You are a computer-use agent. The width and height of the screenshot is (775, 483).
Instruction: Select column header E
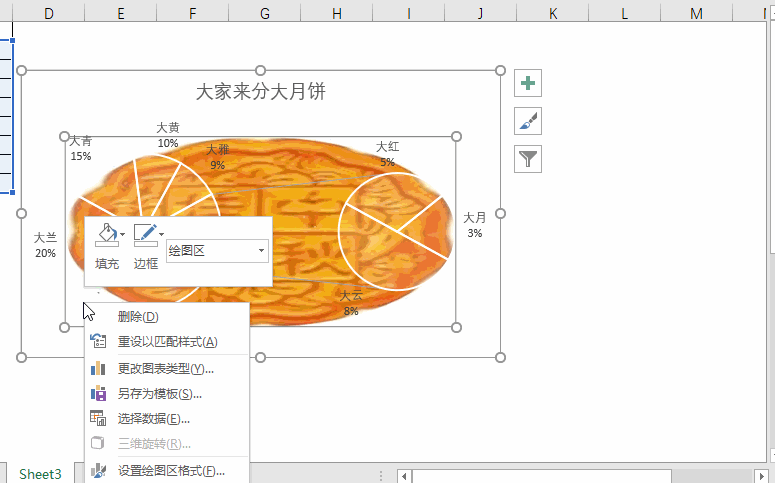click(x=121, y=13)
